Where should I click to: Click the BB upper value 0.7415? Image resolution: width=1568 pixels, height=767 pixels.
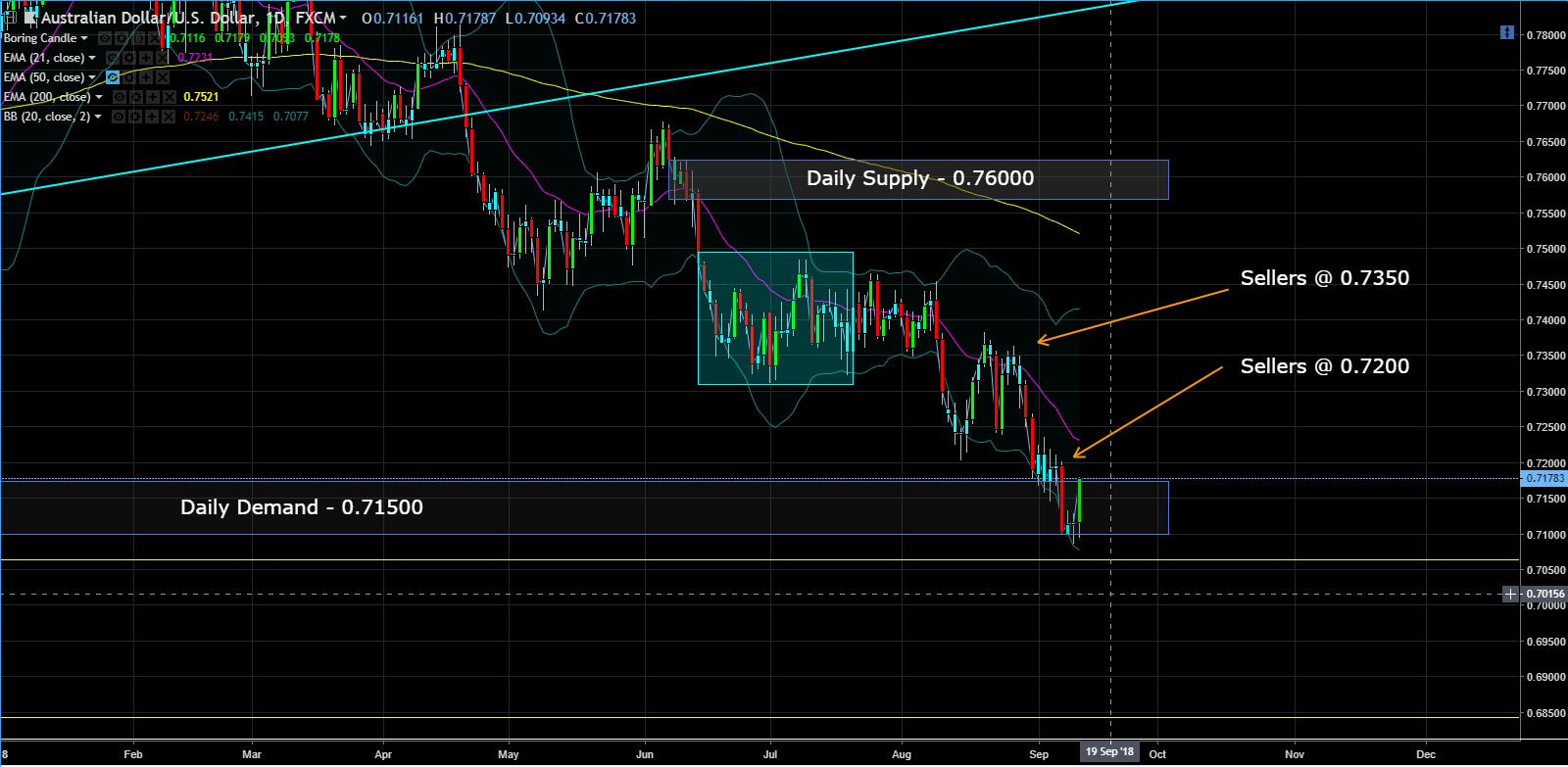coord(246,117)
